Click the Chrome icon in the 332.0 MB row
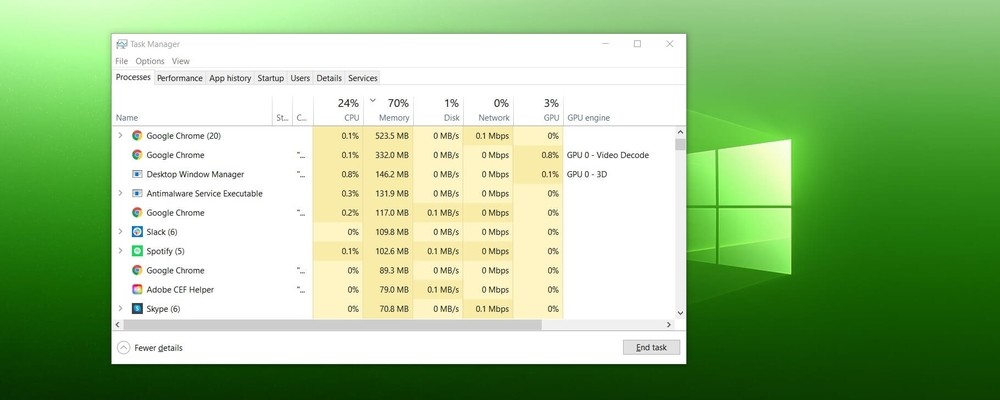This screenshot has height=400, width=1000. [137, 154]
